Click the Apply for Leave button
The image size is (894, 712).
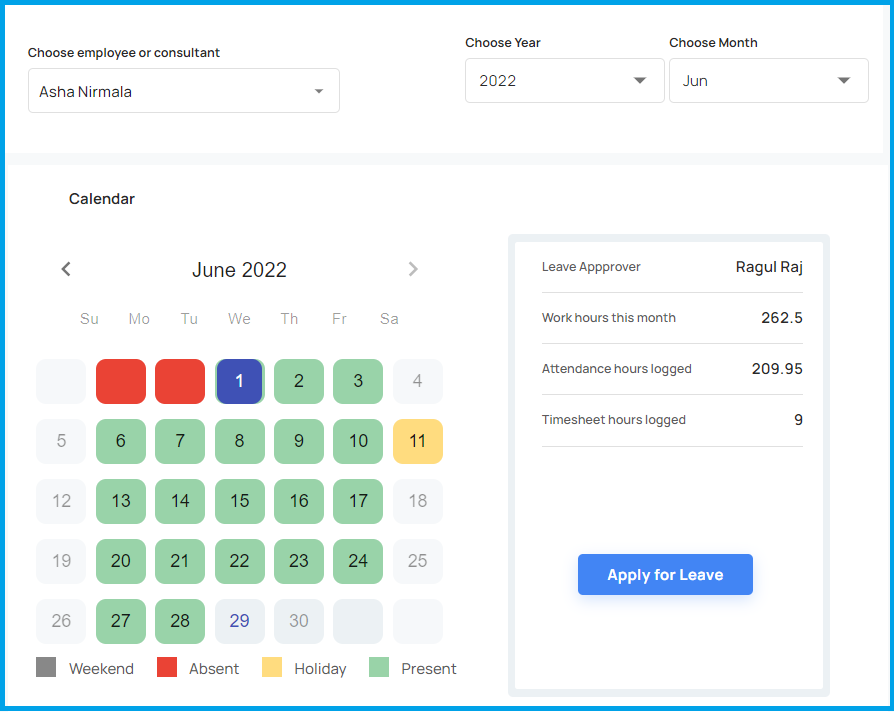tap(665, 575)
